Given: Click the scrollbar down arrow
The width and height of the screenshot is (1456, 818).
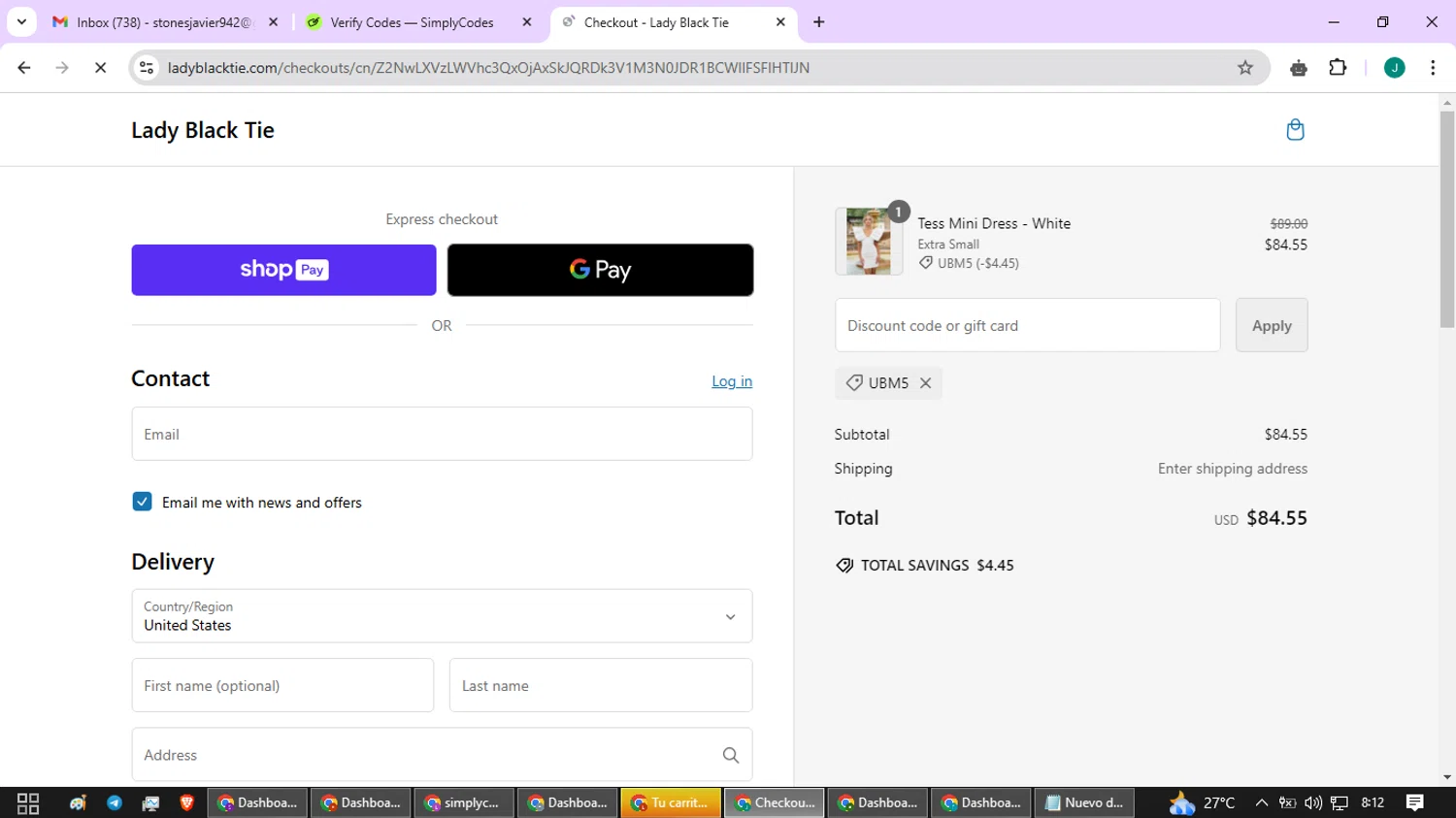Looking at the screenshot, I should (x=1447, y=777).
